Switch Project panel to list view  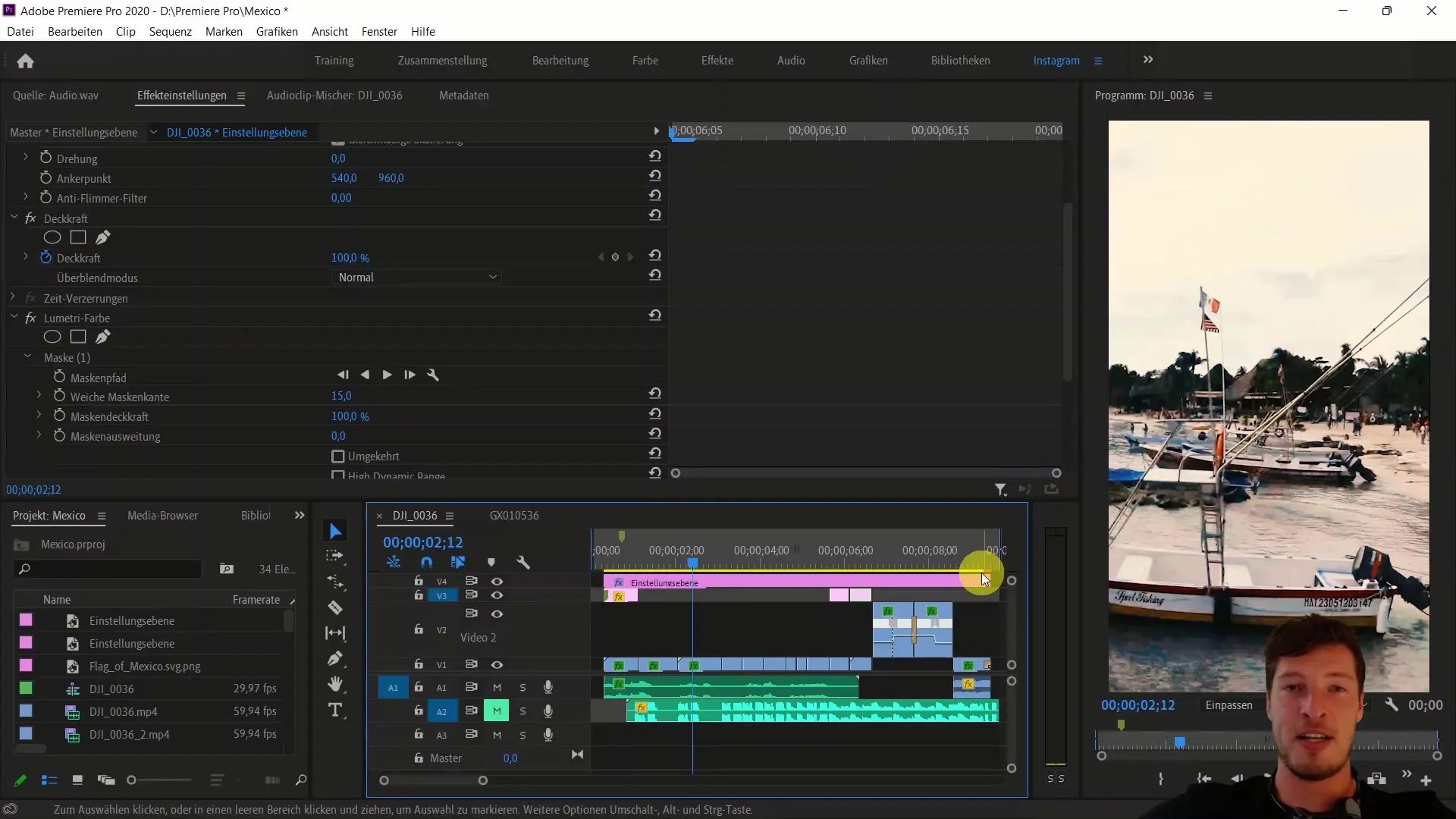tap(49, 780)
